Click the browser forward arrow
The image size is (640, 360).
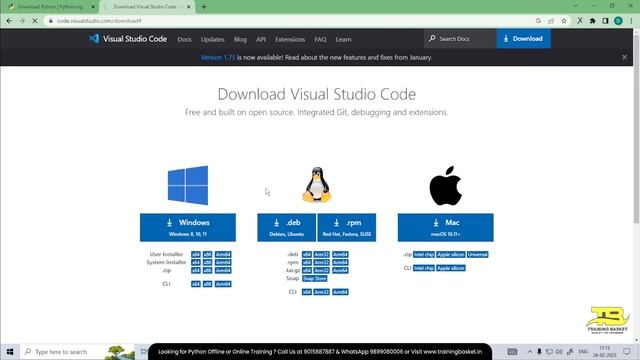pyautogui.click(x=22, y=21)
